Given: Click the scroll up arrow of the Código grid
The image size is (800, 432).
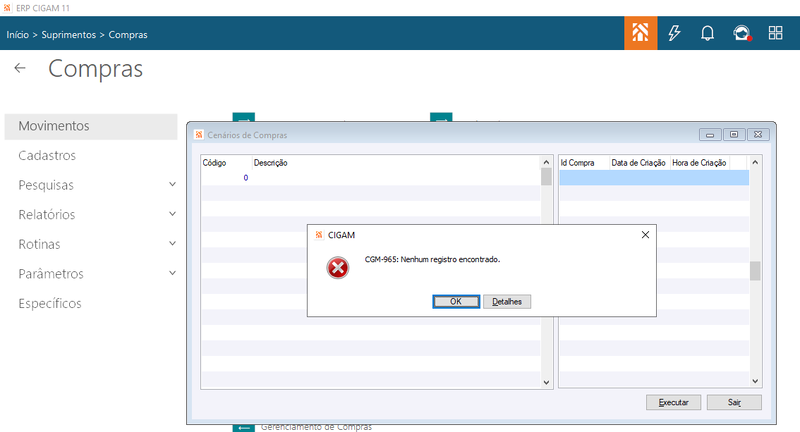Looking at the screenshot, I should click(x=546, y=162).
